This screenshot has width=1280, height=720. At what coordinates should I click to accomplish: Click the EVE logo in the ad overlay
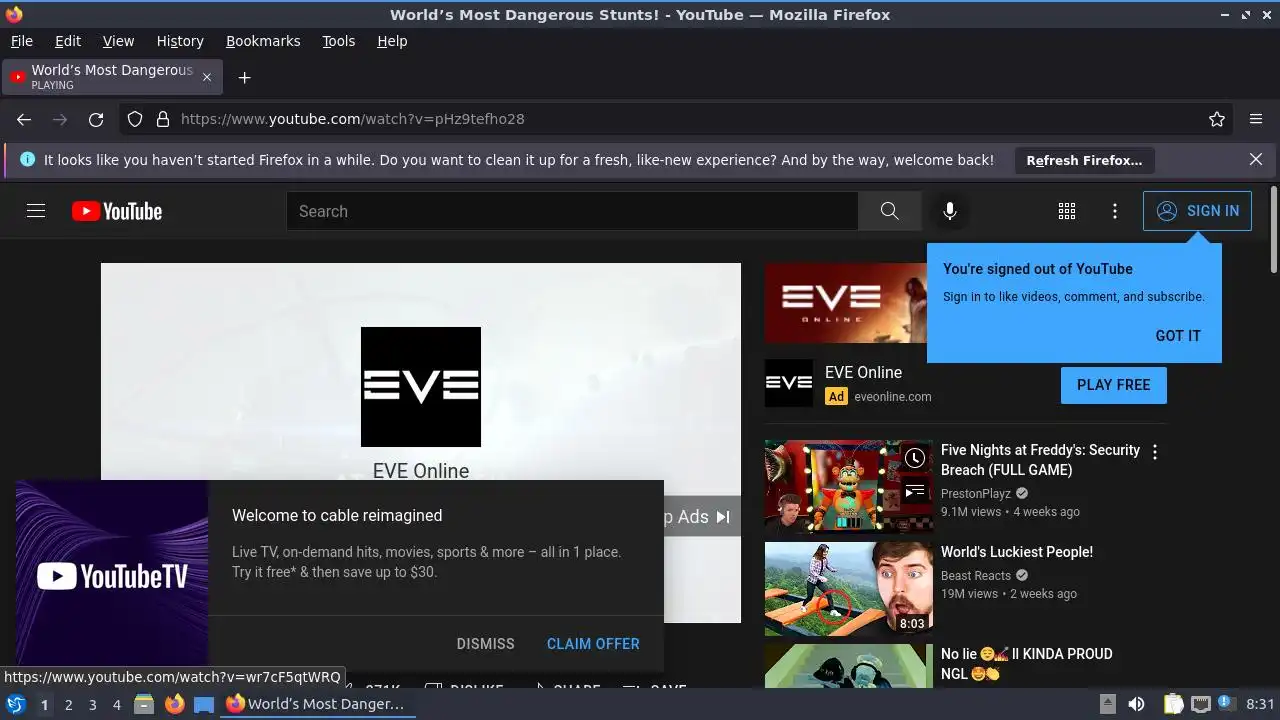pos(421,387)
